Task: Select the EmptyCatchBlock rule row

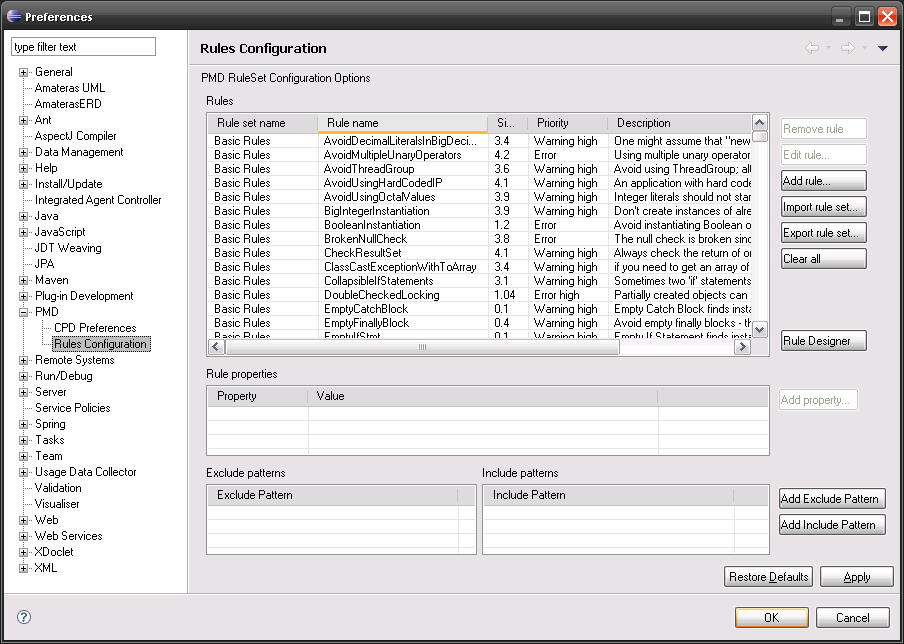Action: click(x=367, y=309)
